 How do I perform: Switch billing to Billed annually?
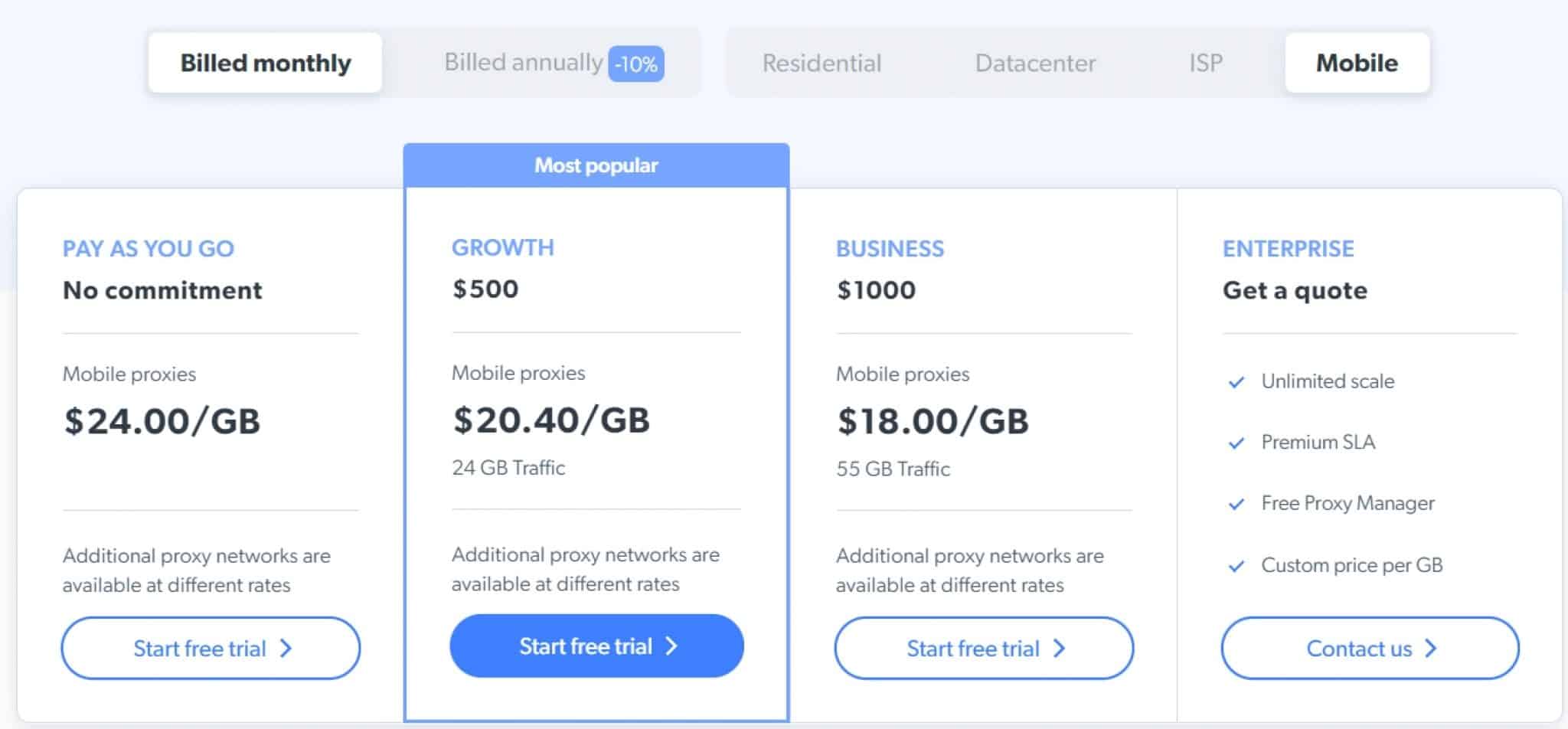pyautogui.click(x=523, y=63)
